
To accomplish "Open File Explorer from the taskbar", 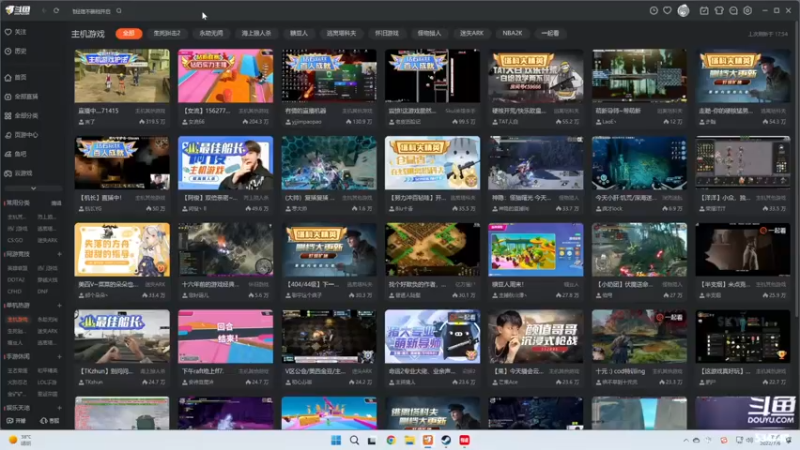I will tap(409, 440).
